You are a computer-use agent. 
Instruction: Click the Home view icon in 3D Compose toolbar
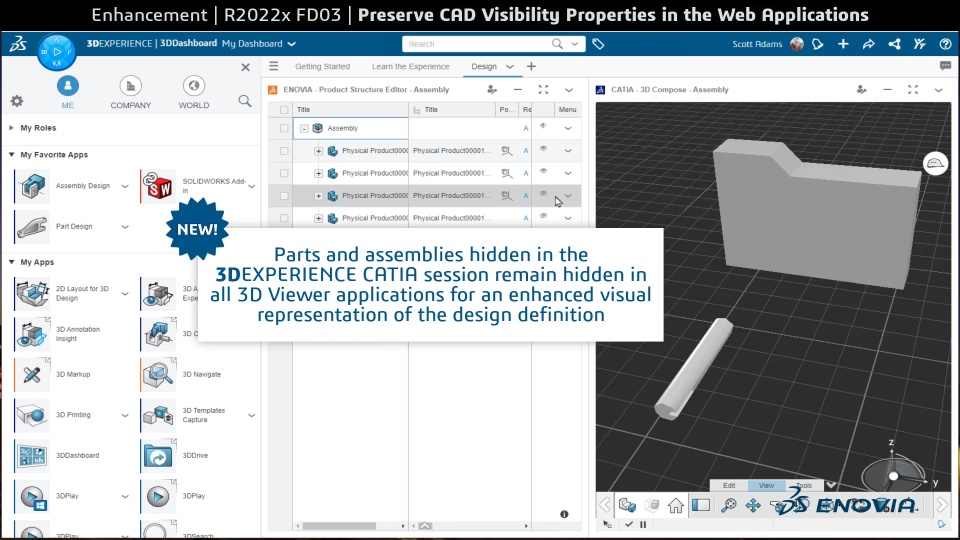pyautogui.click(x=676, y=505)
